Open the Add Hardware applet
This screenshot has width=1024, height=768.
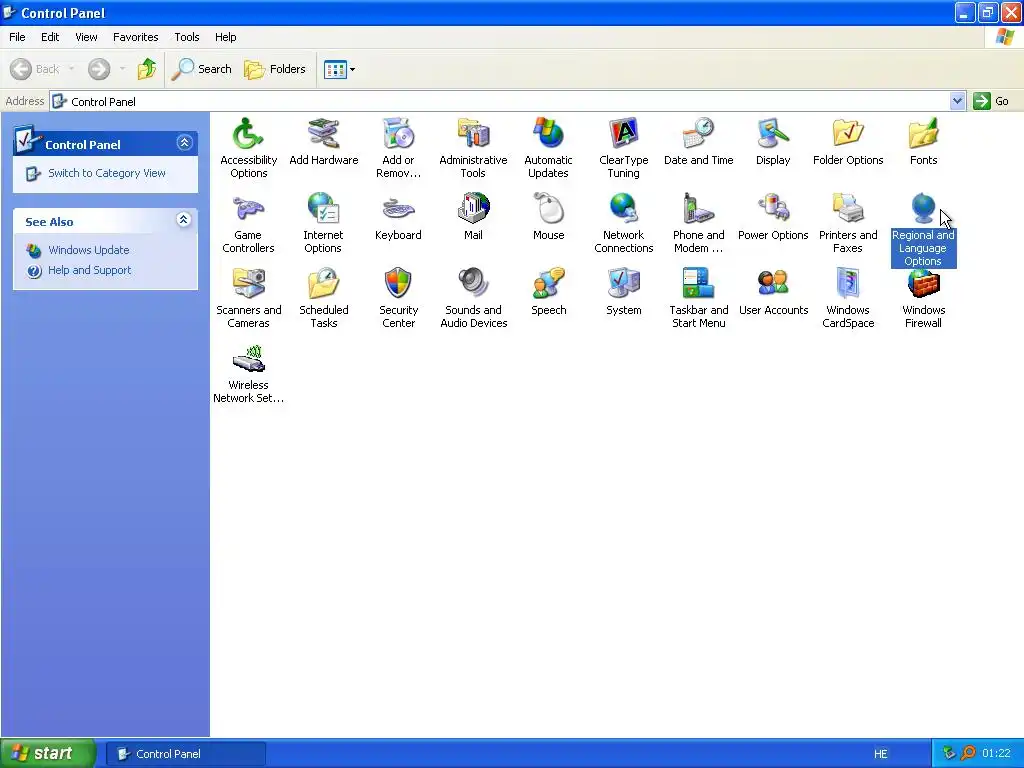(323, 134)
